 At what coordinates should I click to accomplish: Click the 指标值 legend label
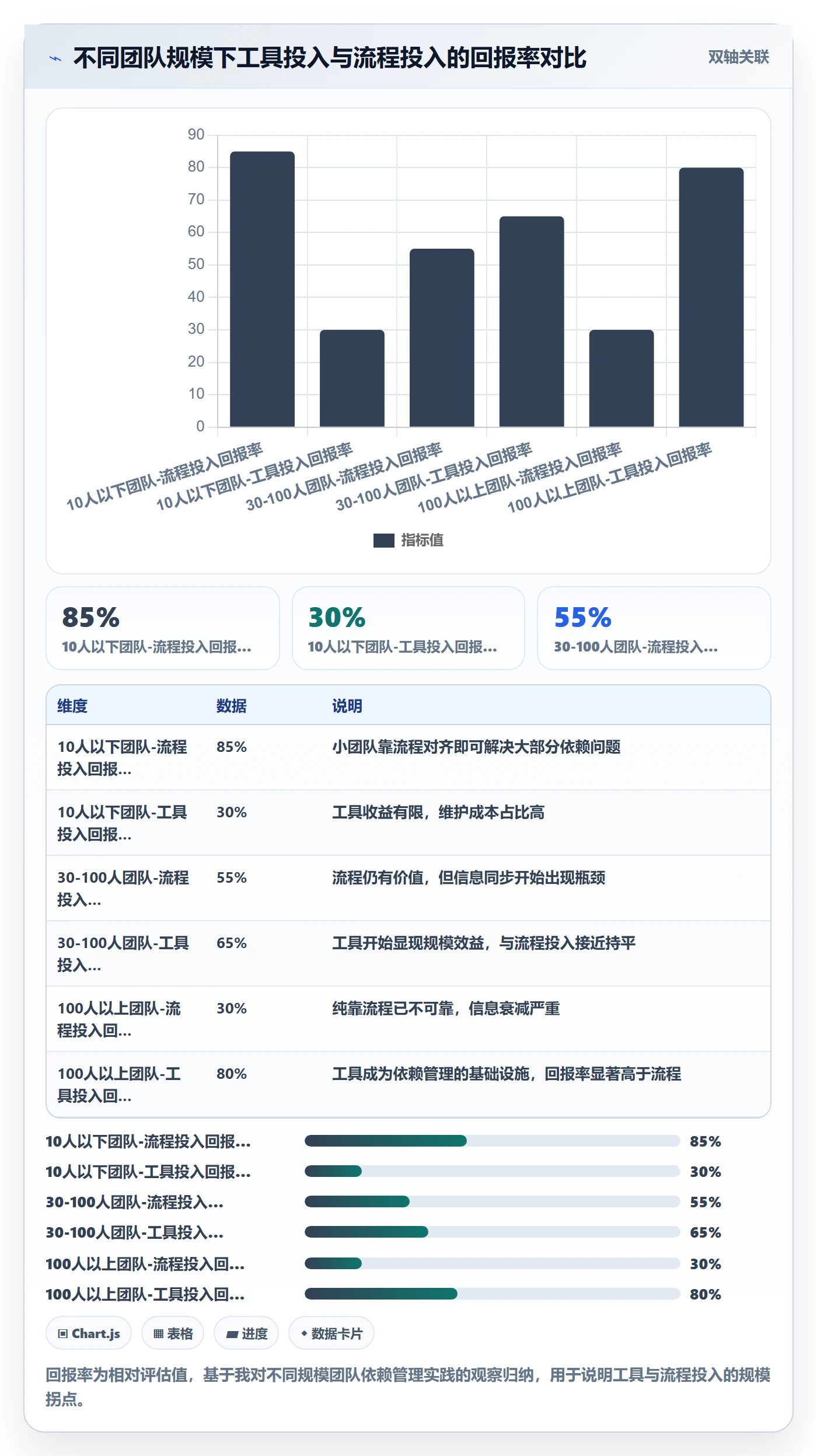tap(422, 541)
